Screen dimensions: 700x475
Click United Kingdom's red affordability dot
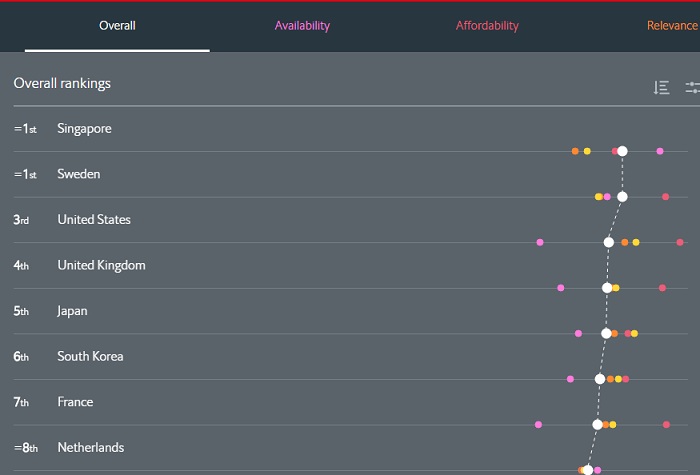click(x=662, y=288)
